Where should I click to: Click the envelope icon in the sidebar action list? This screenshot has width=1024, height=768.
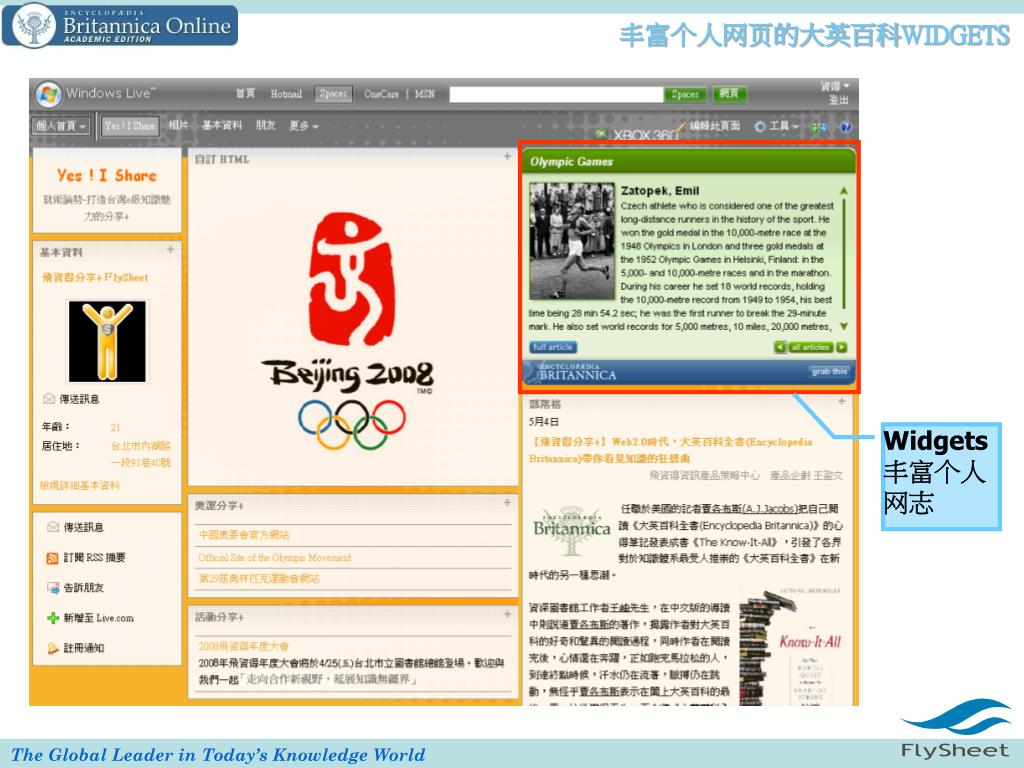[53, 527]
